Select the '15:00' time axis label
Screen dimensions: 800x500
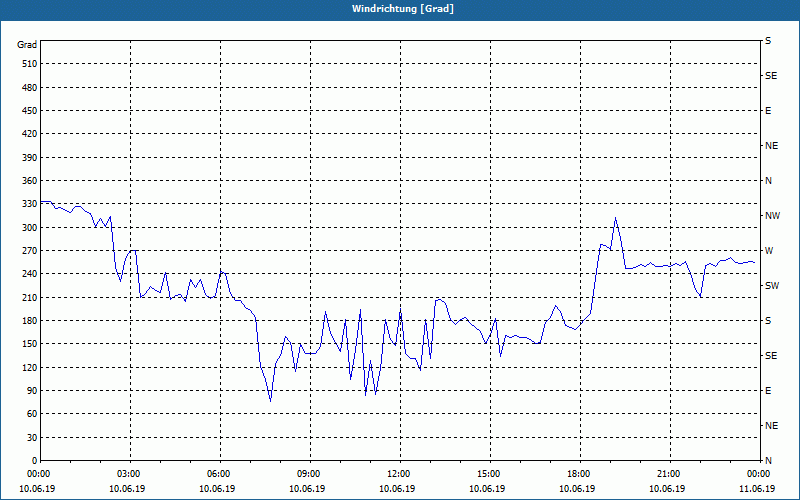(488, 474)
